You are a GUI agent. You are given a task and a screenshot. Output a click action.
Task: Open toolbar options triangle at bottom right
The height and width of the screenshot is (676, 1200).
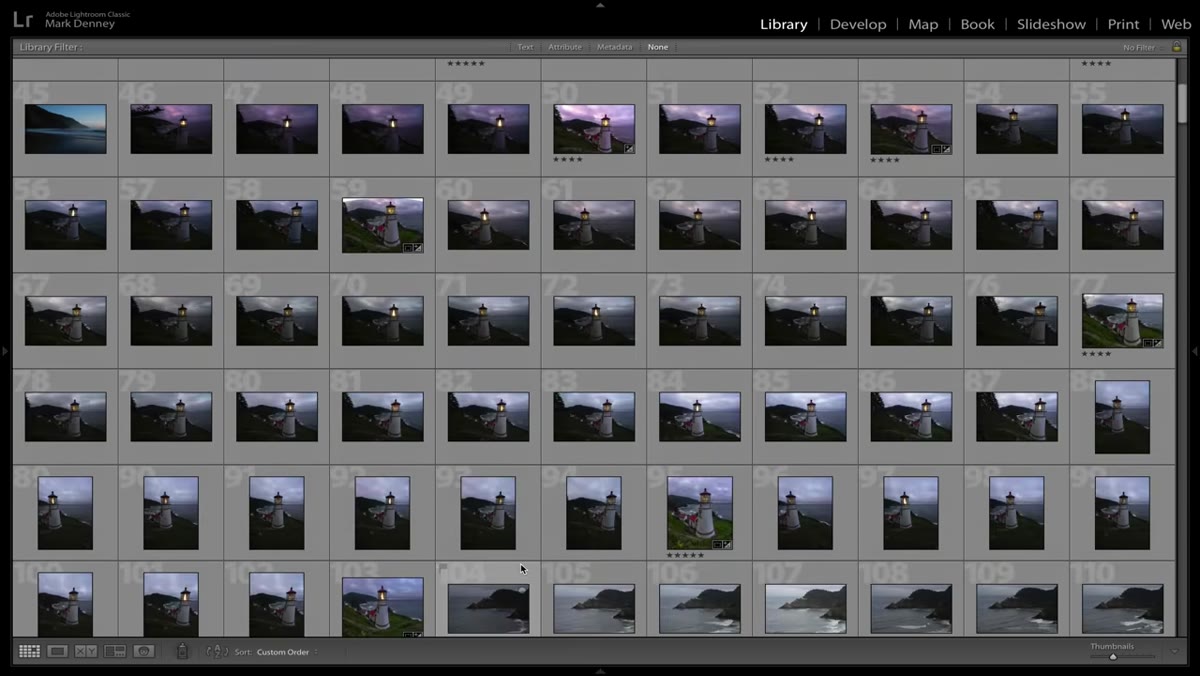tap(1175, 651)
